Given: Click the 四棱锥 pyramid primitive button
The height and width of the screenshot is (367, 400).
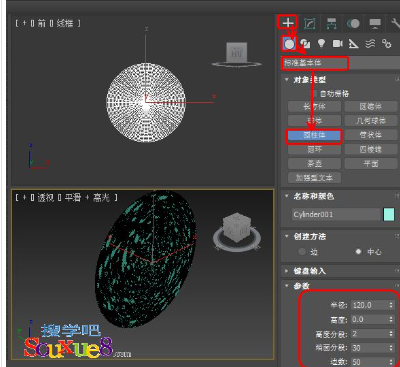Looking at the screenshot, I should (x=371, y=149).
